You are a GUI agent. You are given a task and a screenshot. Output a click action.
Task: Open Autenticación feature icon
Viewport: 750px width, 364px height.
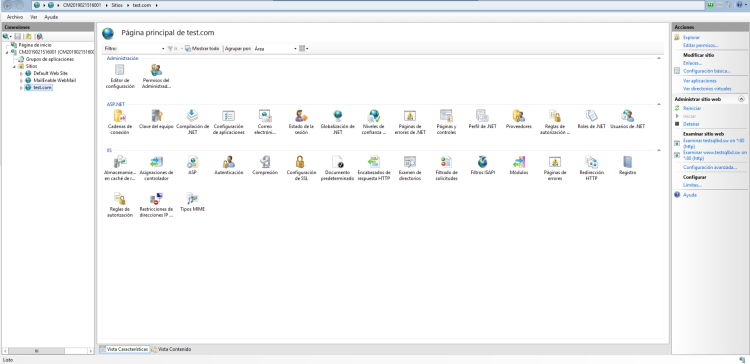click(x=229, y=165)
